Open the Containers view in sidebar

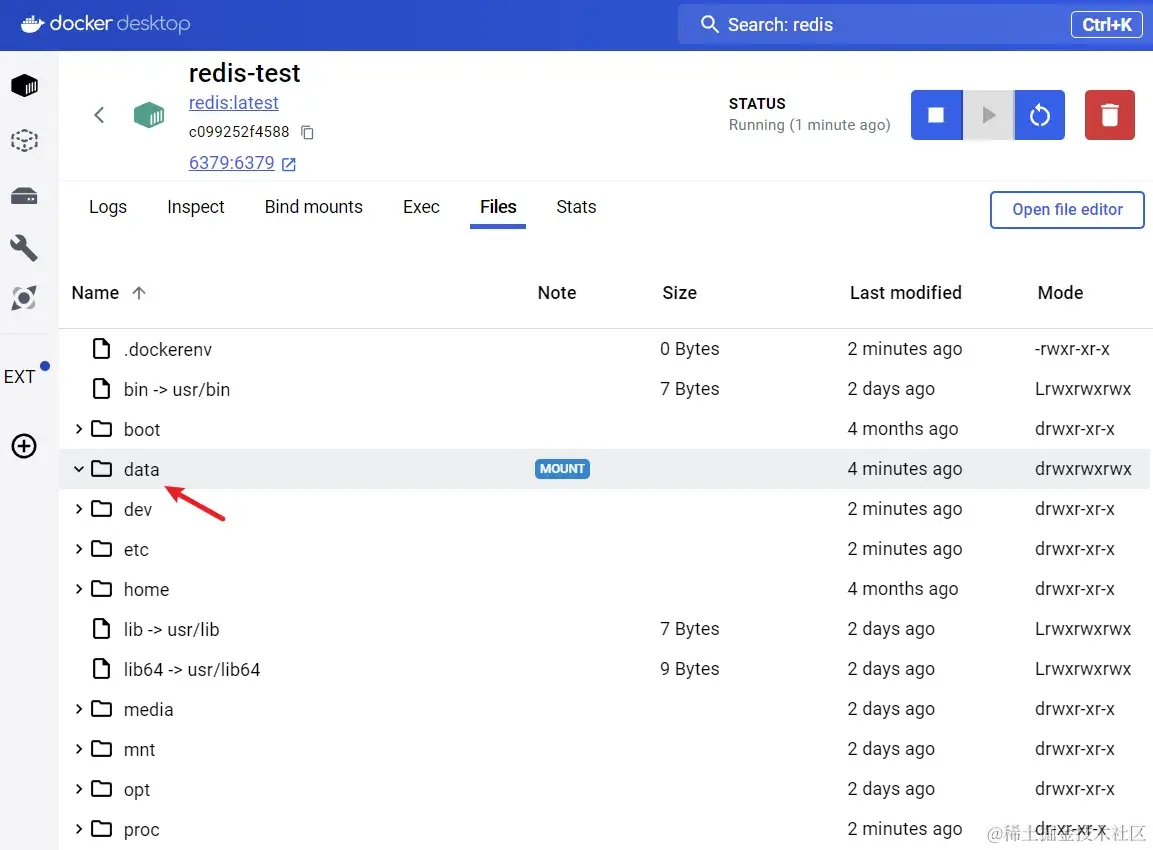pyautogui.click(x=24, y=86)
